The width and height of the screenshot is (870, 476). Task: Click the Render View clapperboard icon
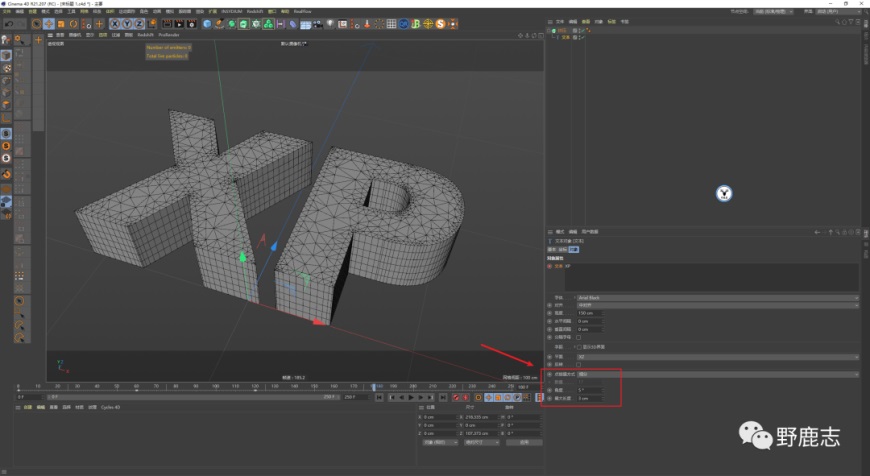[167, 24]
